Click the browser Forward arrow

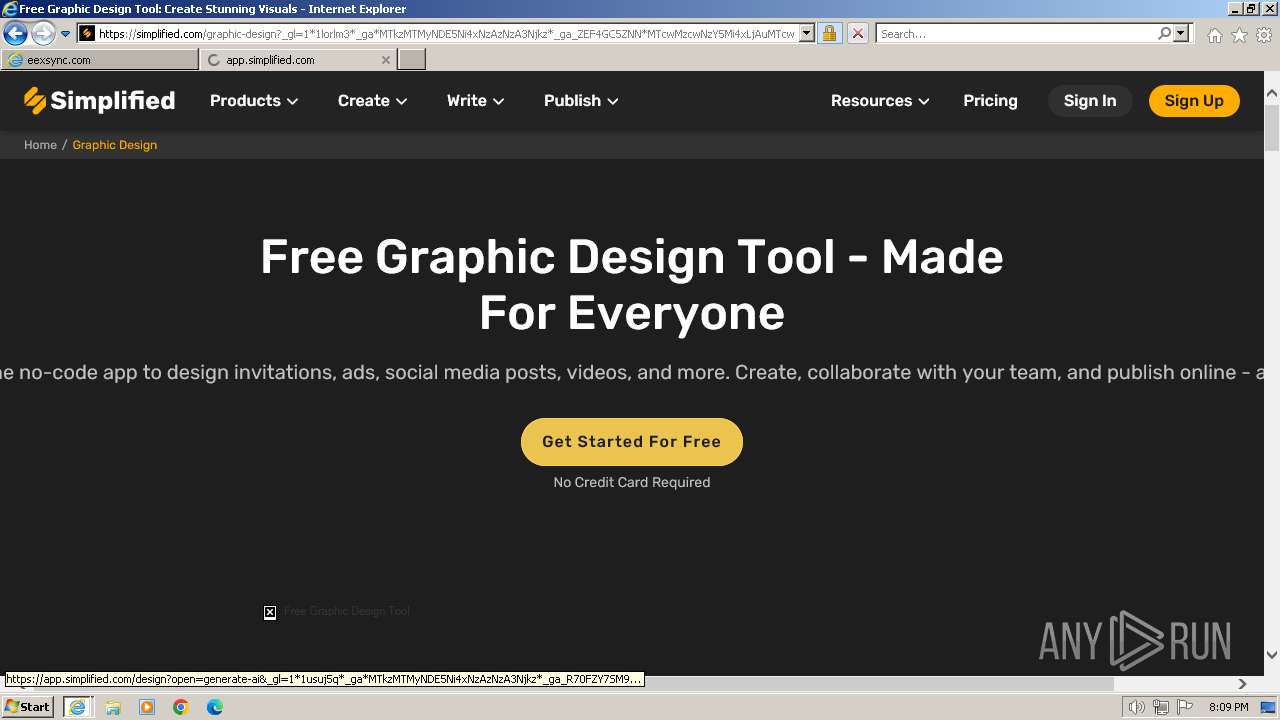coord(42,34)
